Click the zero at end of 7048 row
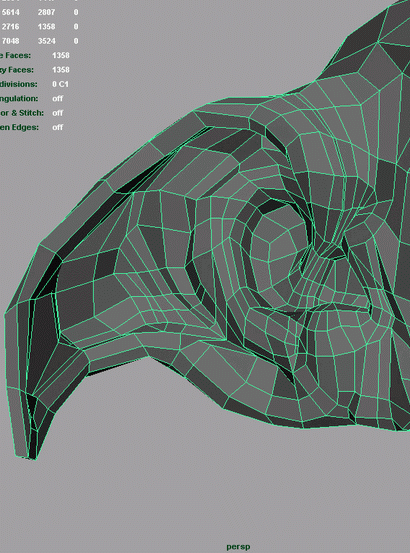This screenshot has height=553, width=410. pos(76,41)
